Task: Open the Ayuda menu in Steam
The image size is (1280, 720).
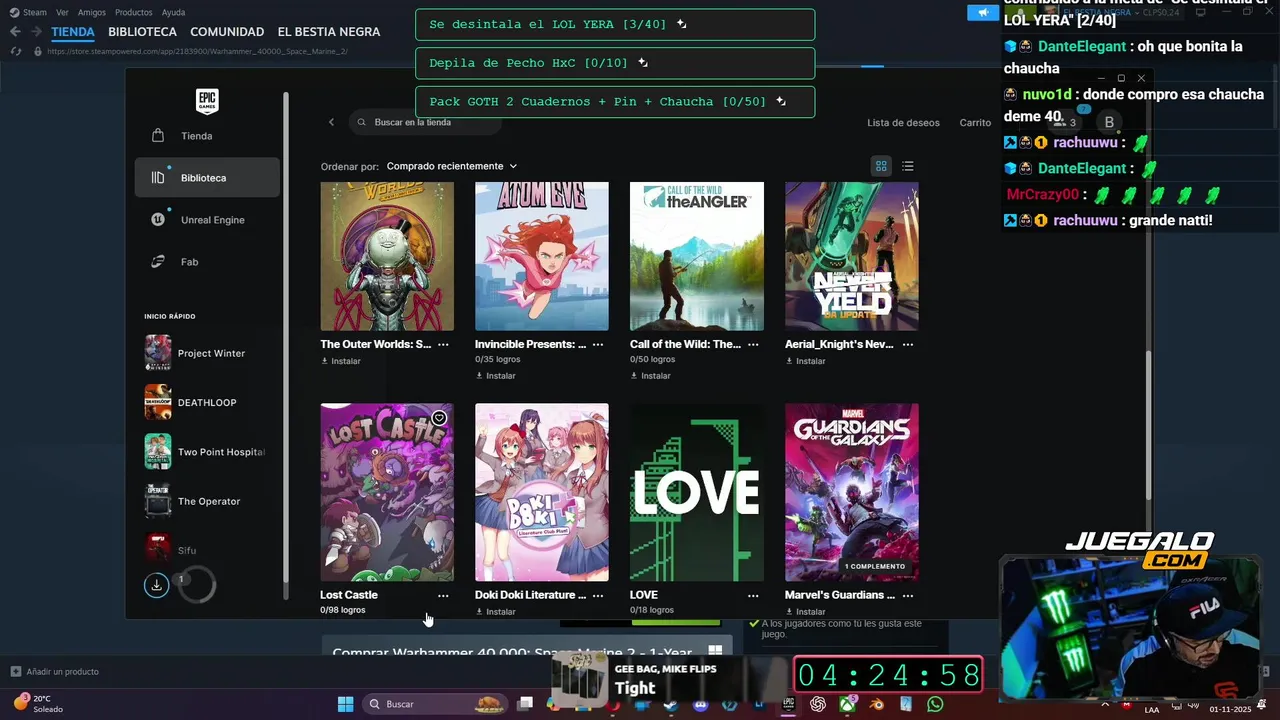Action: click(x=173, y=12)
